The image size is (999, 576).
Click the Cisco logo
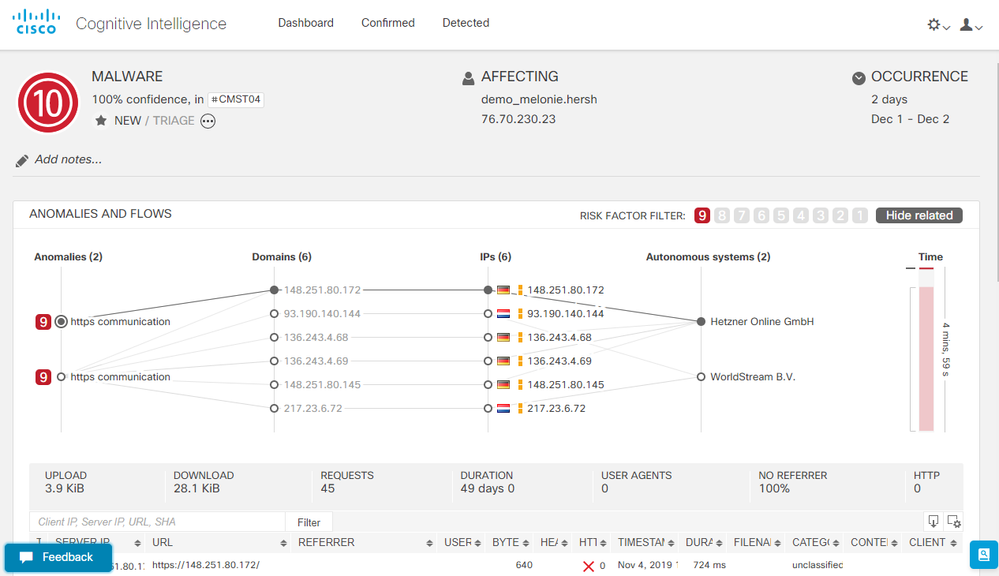(36, 22)
